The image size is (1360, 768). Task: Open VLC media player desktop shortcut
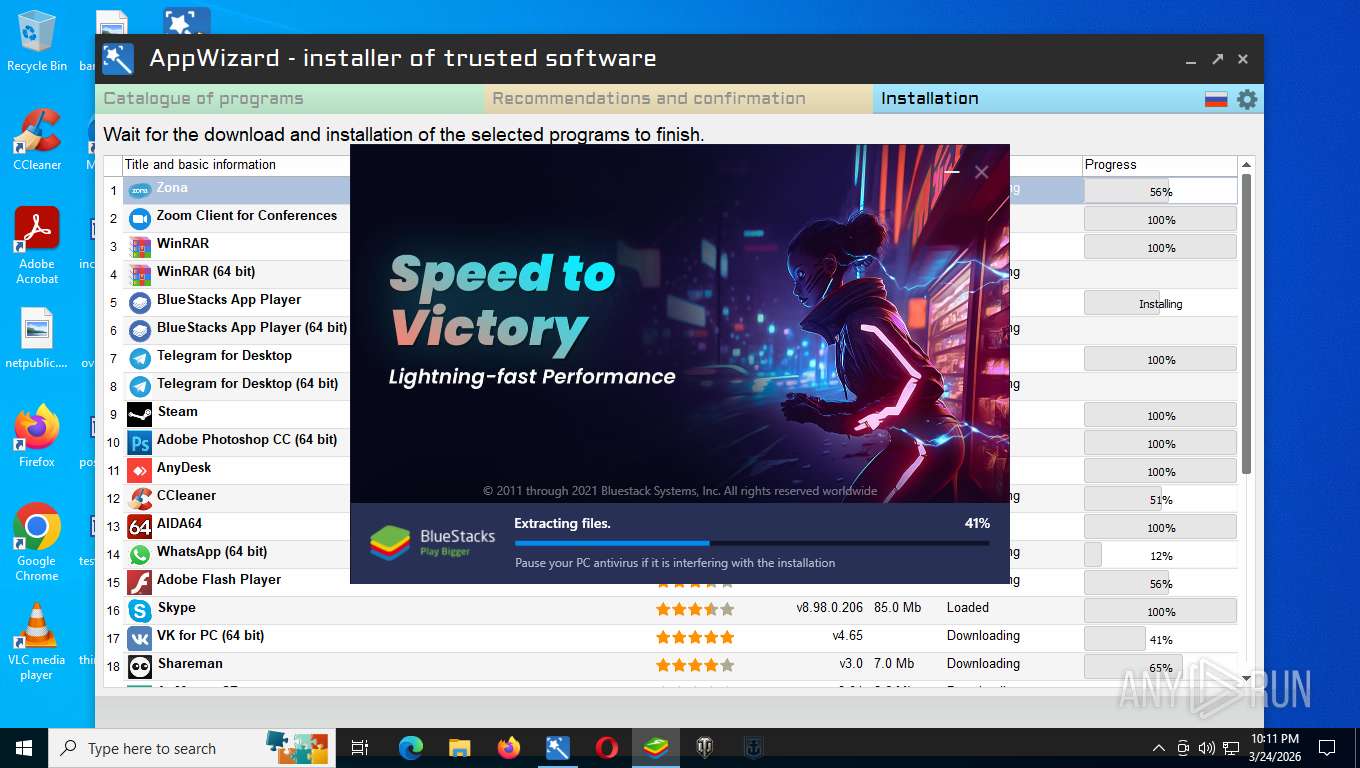point(37,641)
